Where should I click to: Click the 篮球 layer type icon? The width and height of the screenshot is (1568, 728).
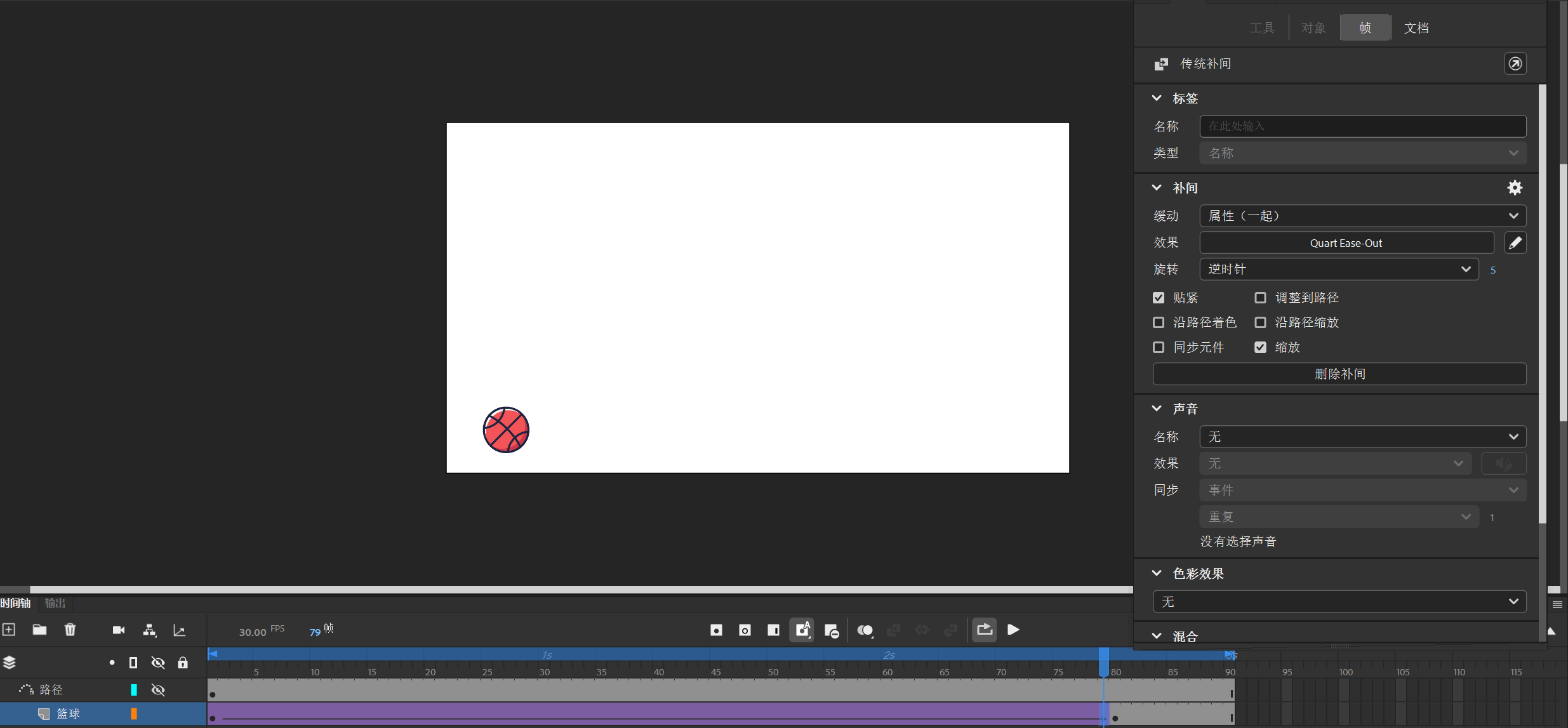[44, 713]
